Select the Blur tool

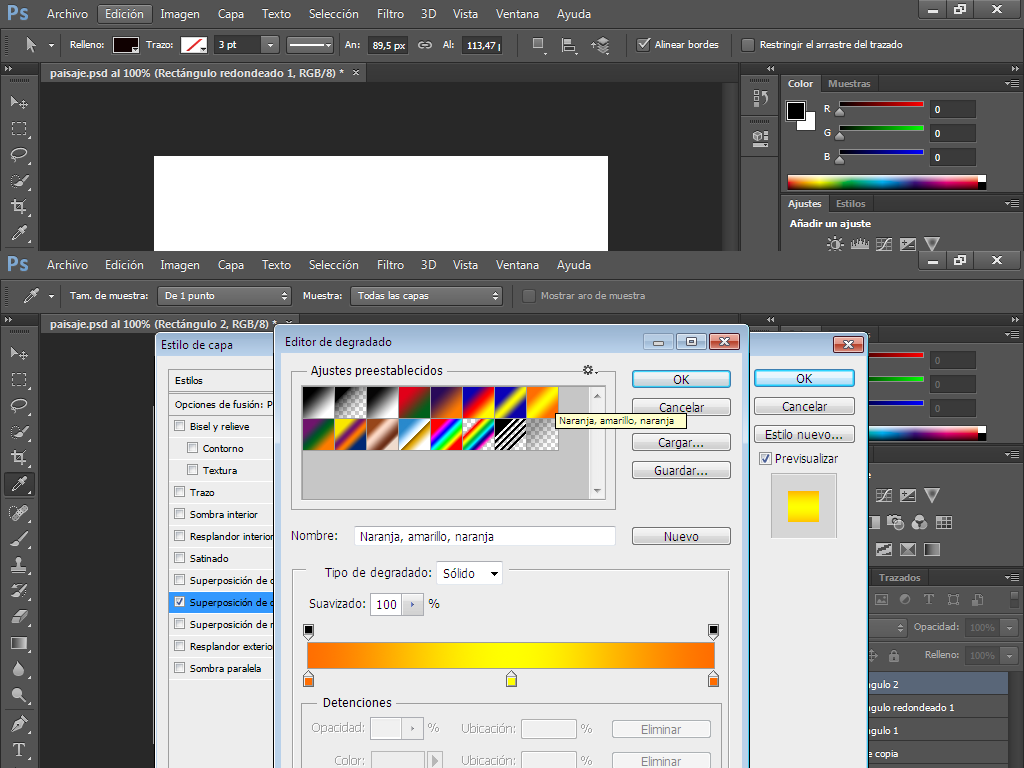(x=19, y=669)
